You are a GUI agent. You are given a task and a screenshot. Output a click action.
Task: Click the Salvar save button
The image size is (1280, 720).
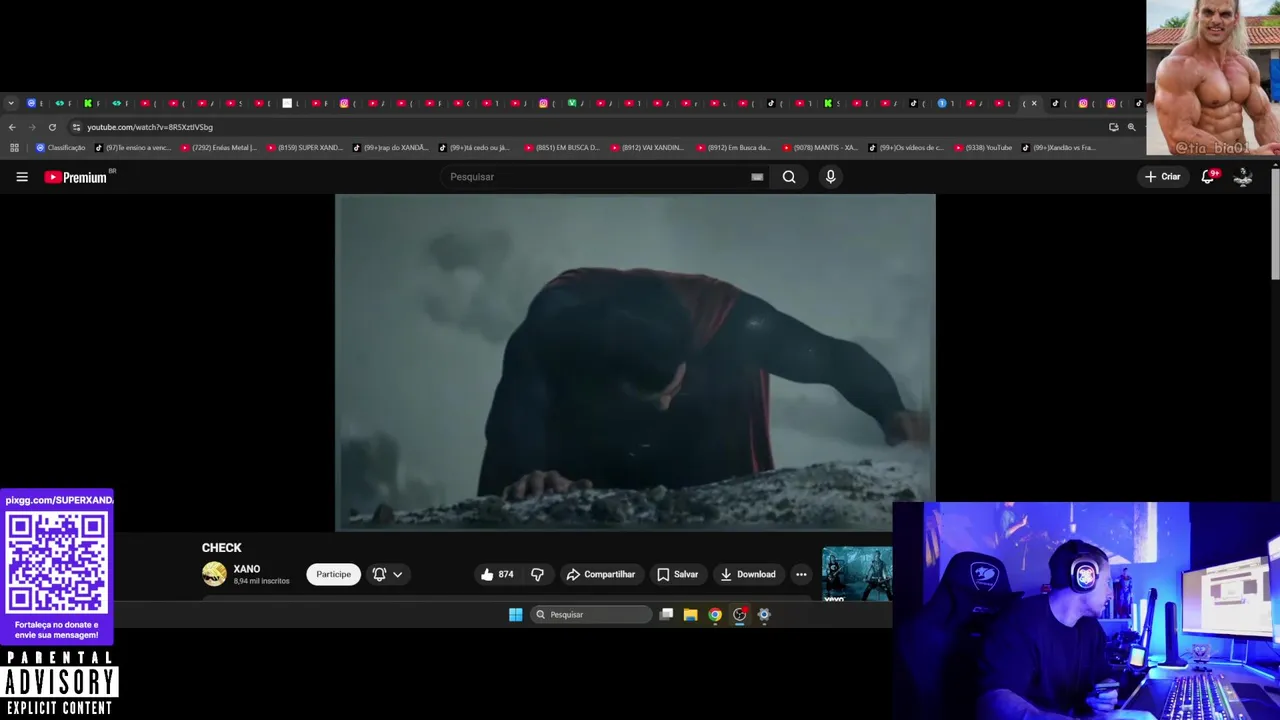click(x=677, y=574)
